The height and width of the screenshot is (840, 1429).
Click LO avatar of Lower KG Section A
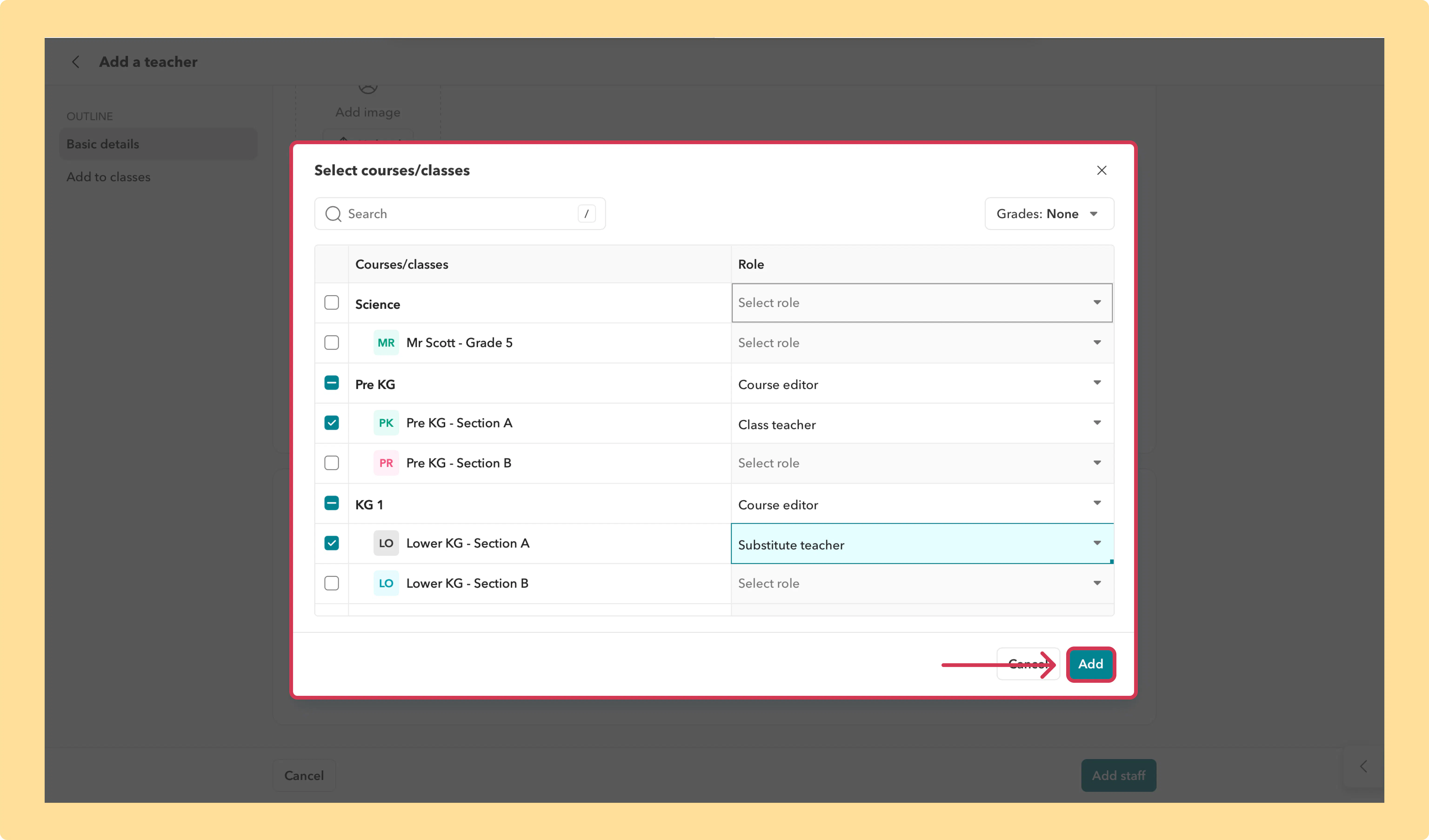click(x=386, y=543)
